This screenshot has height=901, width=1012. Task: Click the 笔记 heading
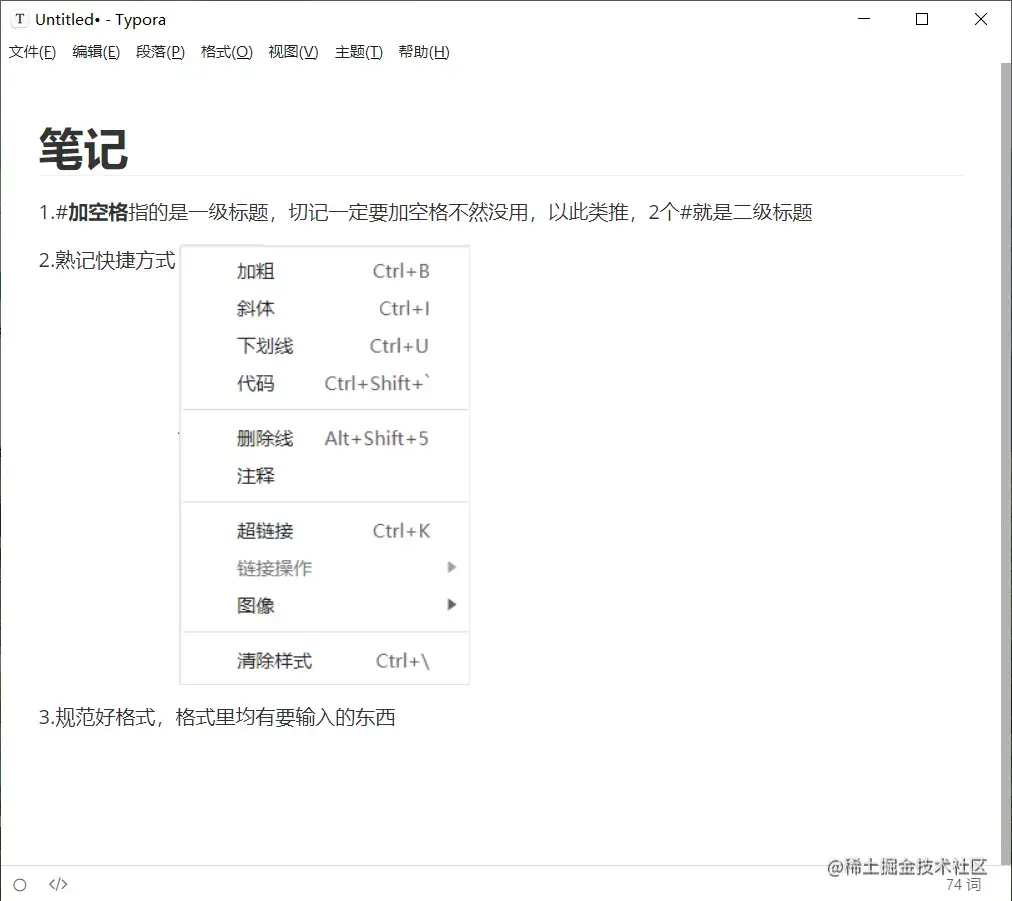83,149
